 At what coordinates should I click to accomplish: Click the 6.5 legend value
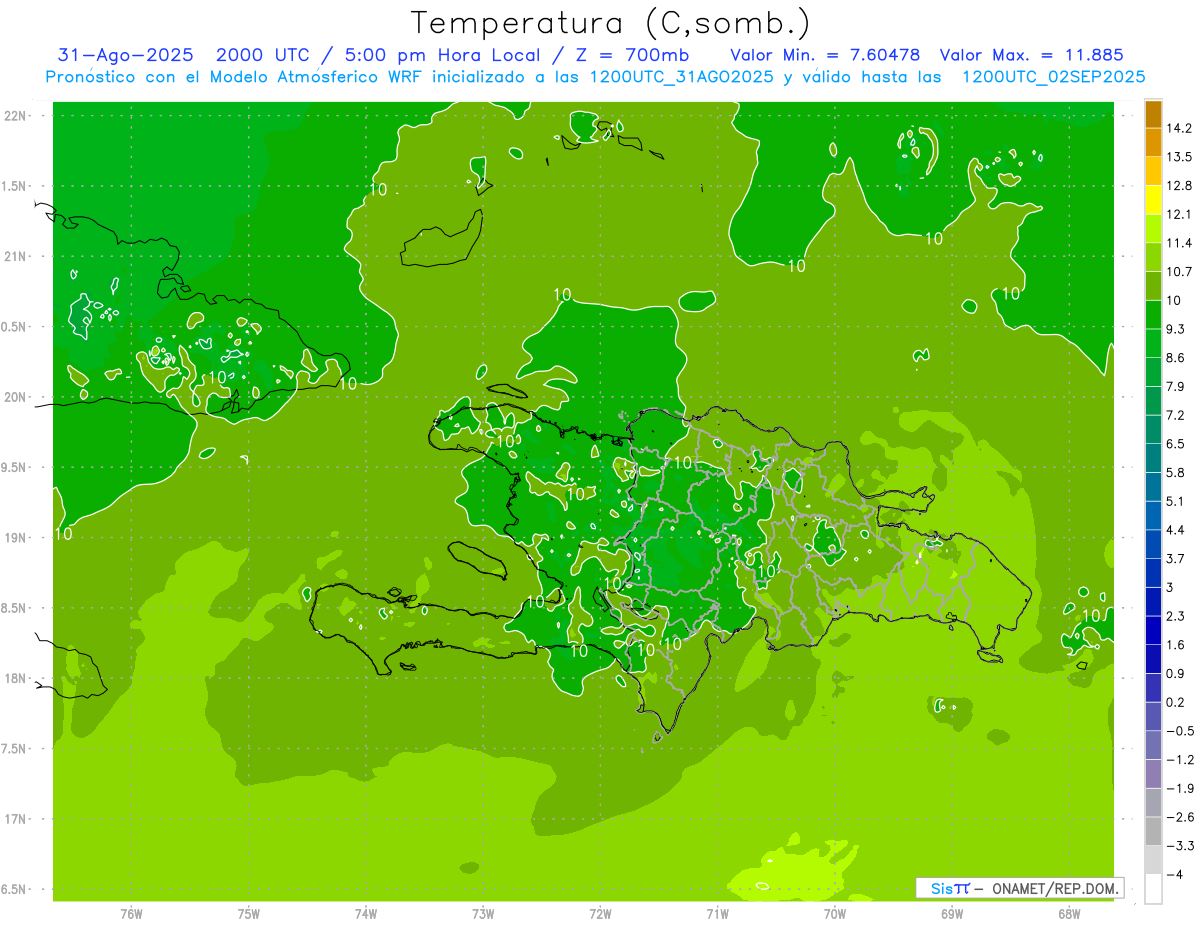coord(1175,444)
